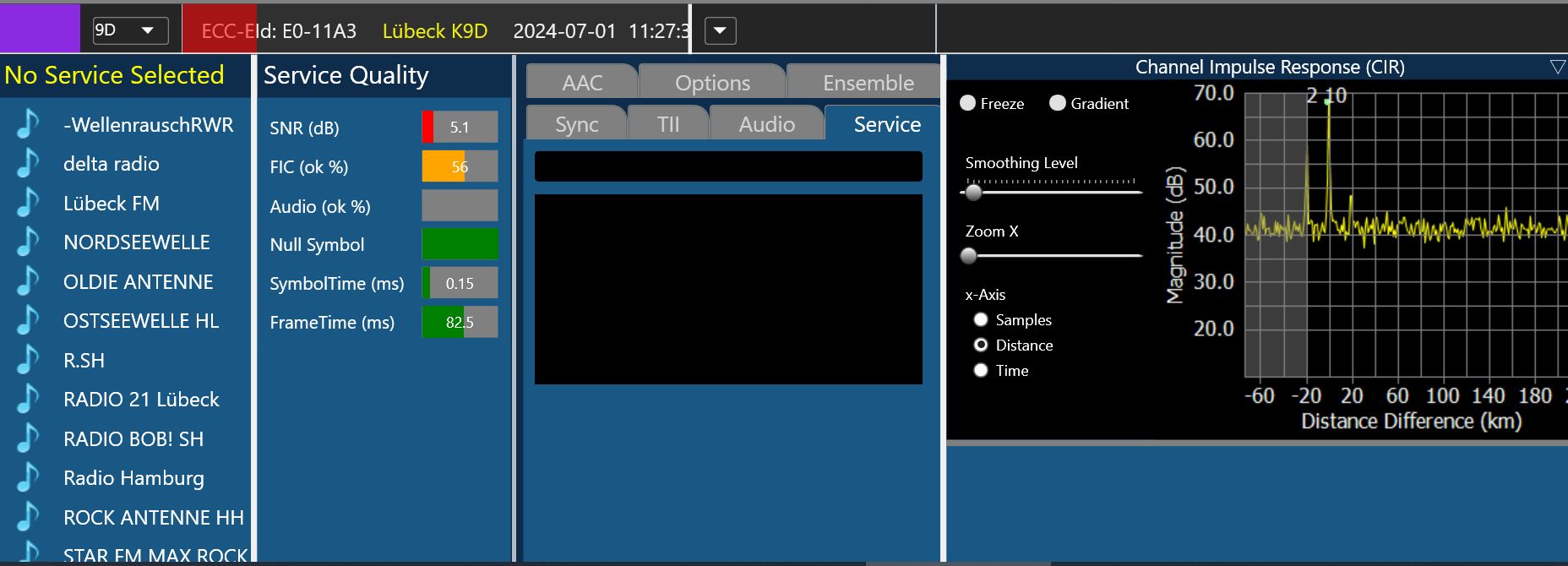Set x-Axis to Time
Image resolution: width=1568 pixels, height=566 pixels.
pos(981,370)
